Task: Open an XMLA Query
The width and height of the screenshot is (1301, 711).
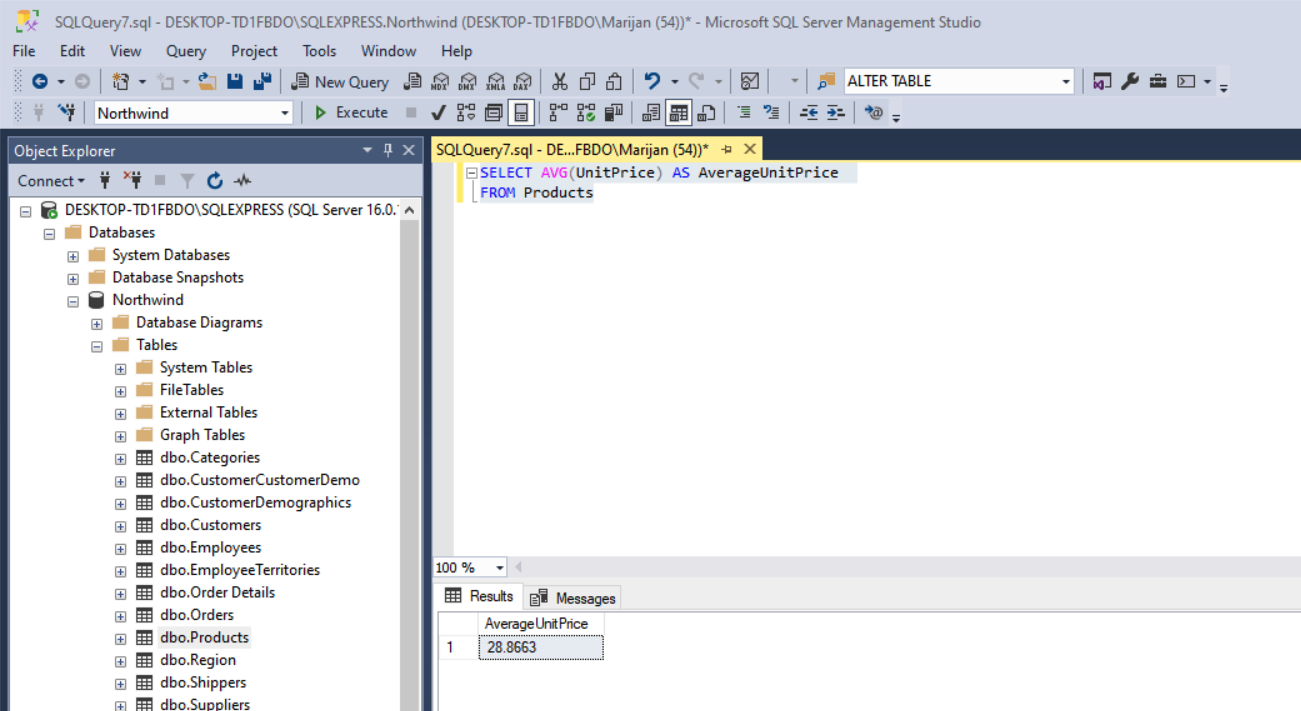Action: [x=495, y=82]
